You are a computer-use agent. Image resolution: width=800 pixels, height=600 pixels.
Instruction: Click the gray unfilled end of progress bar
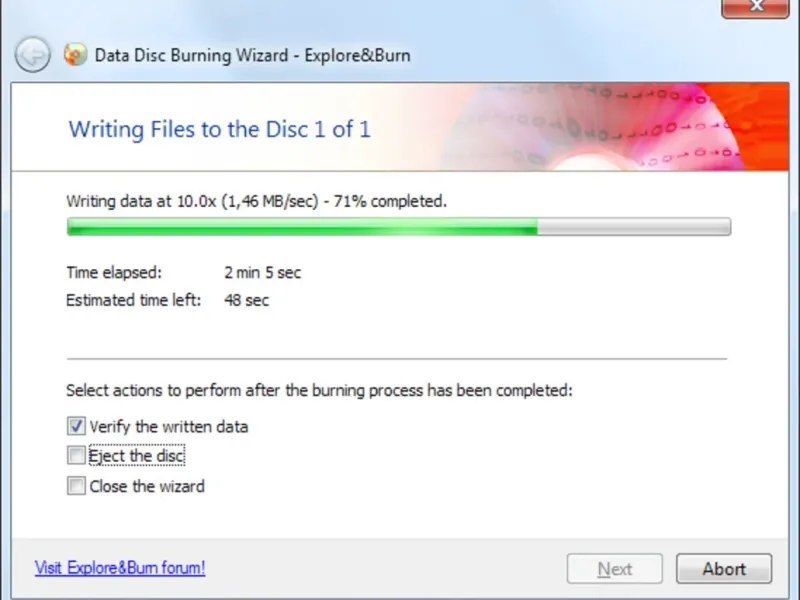(634, 227)
